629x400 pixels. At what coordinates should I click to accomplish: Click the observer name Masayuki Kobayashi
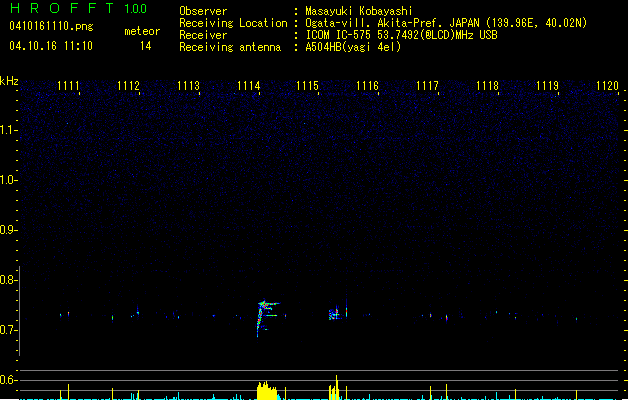coord(359,11)
